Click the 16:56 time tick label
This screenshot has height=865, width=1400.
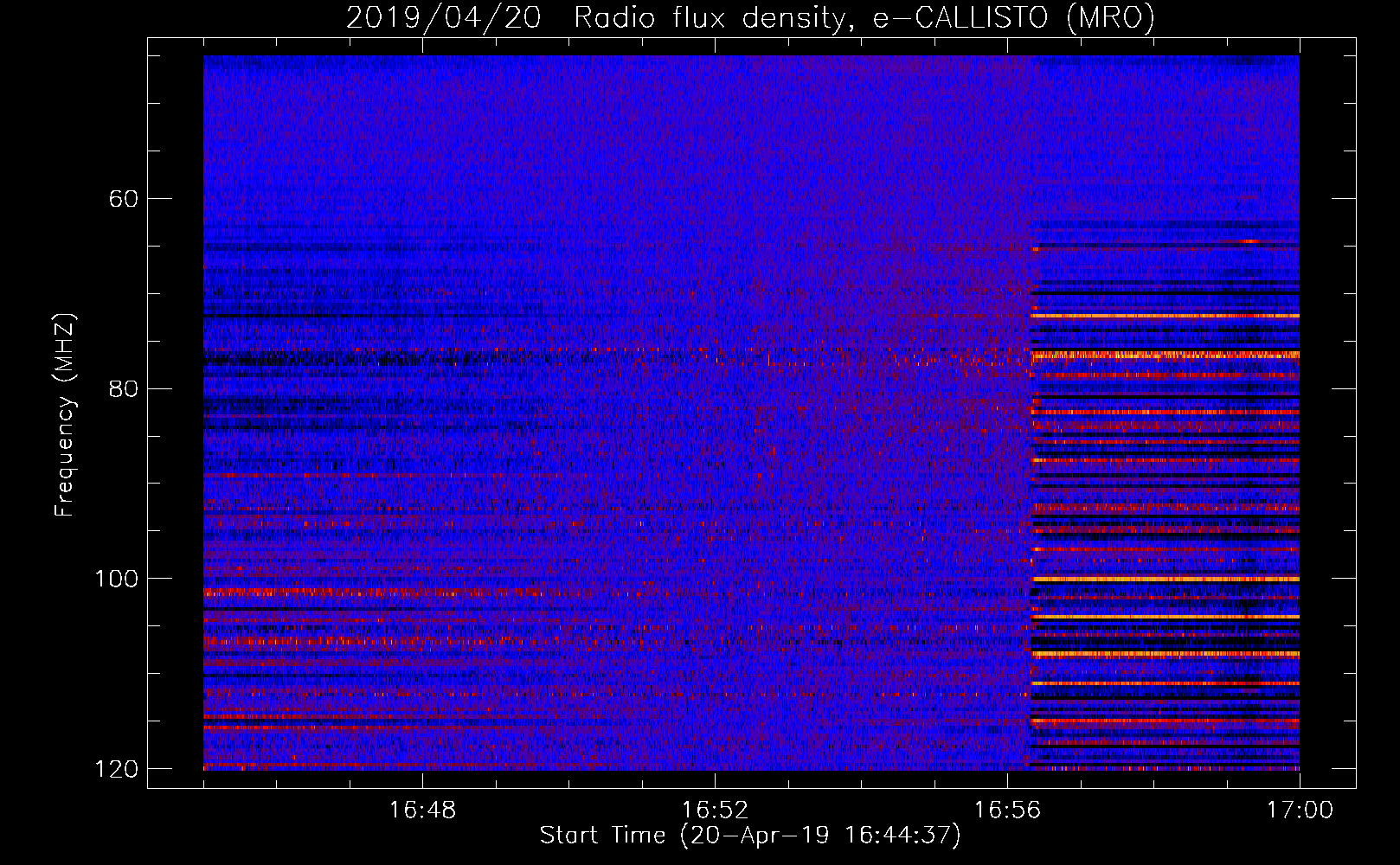[x=1007, y=811]
